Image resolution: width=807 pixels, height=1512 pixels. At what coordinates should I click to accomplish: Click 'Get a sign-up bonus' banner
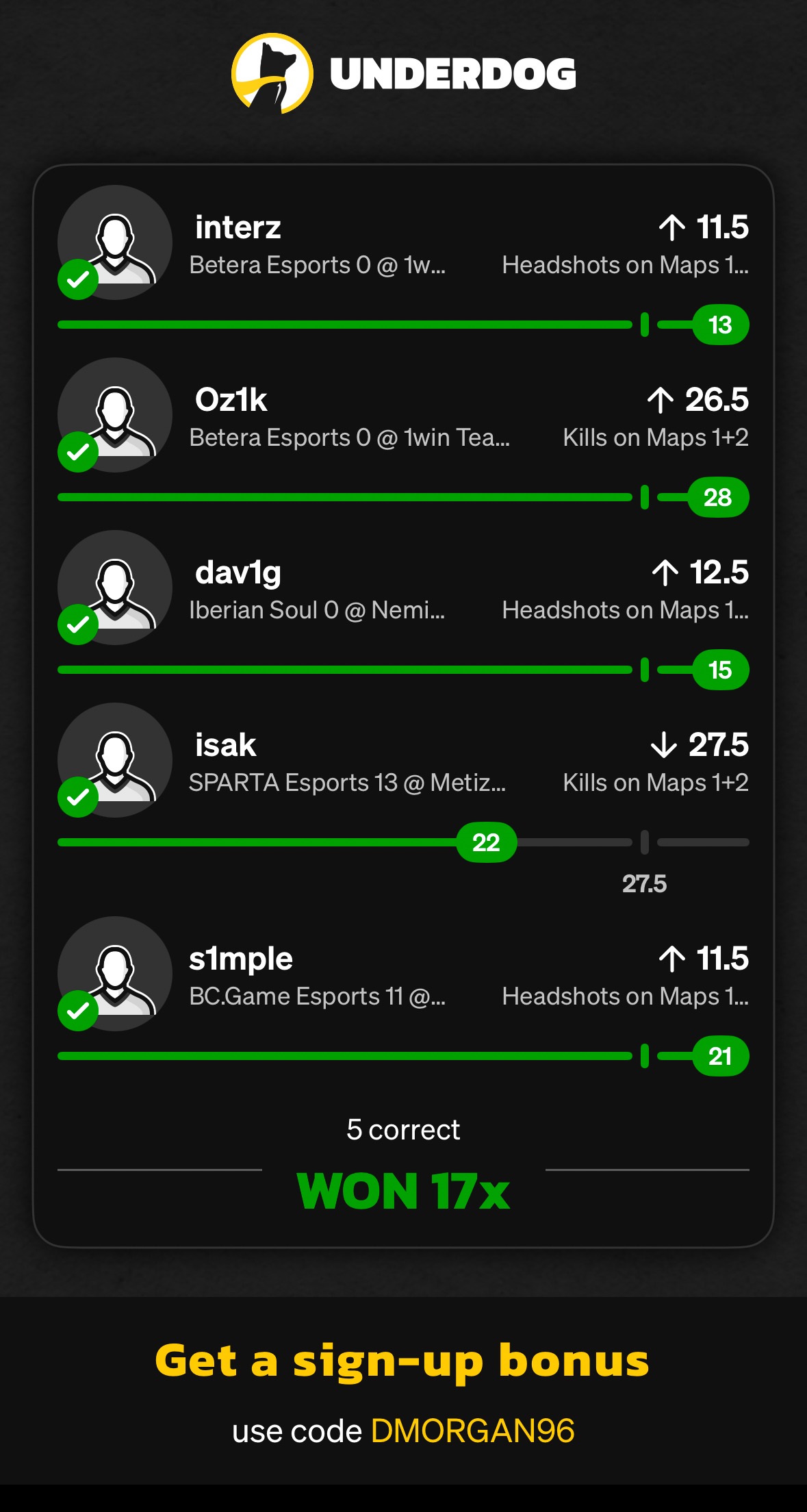402,1361
